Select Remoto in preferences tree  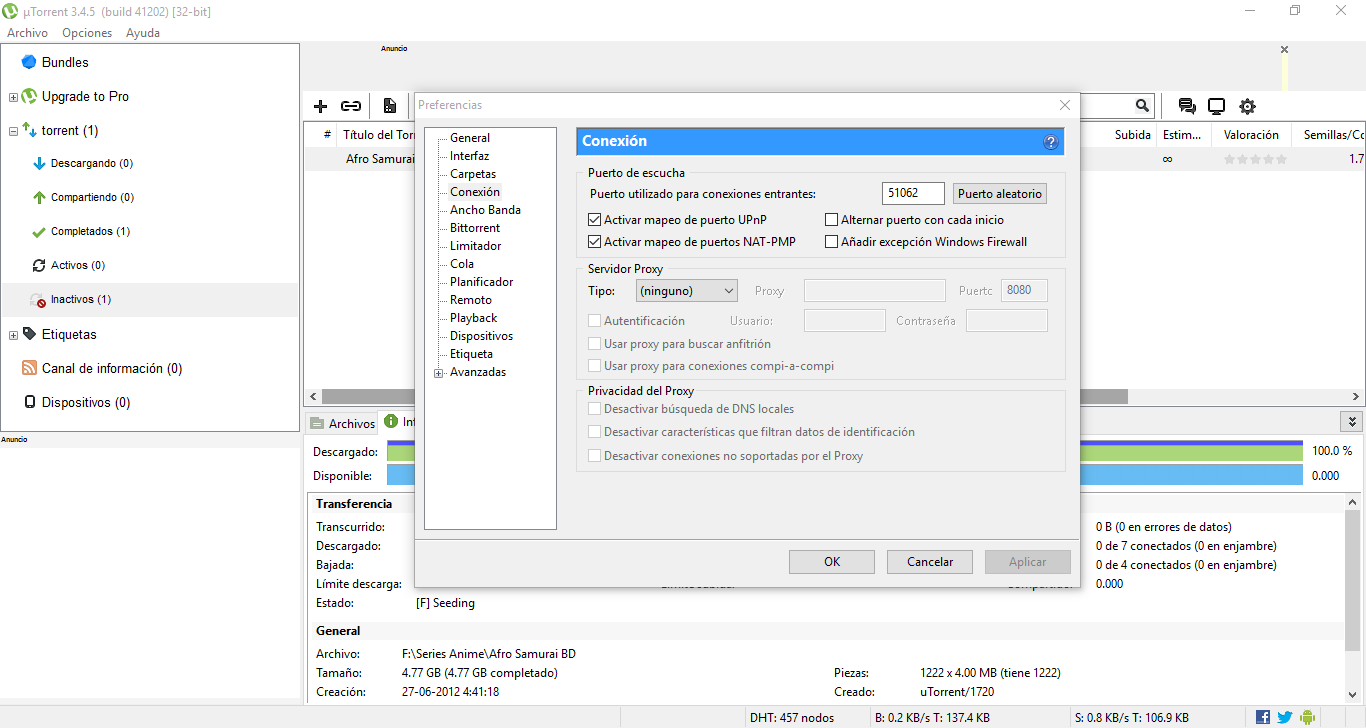click(471, 300)
